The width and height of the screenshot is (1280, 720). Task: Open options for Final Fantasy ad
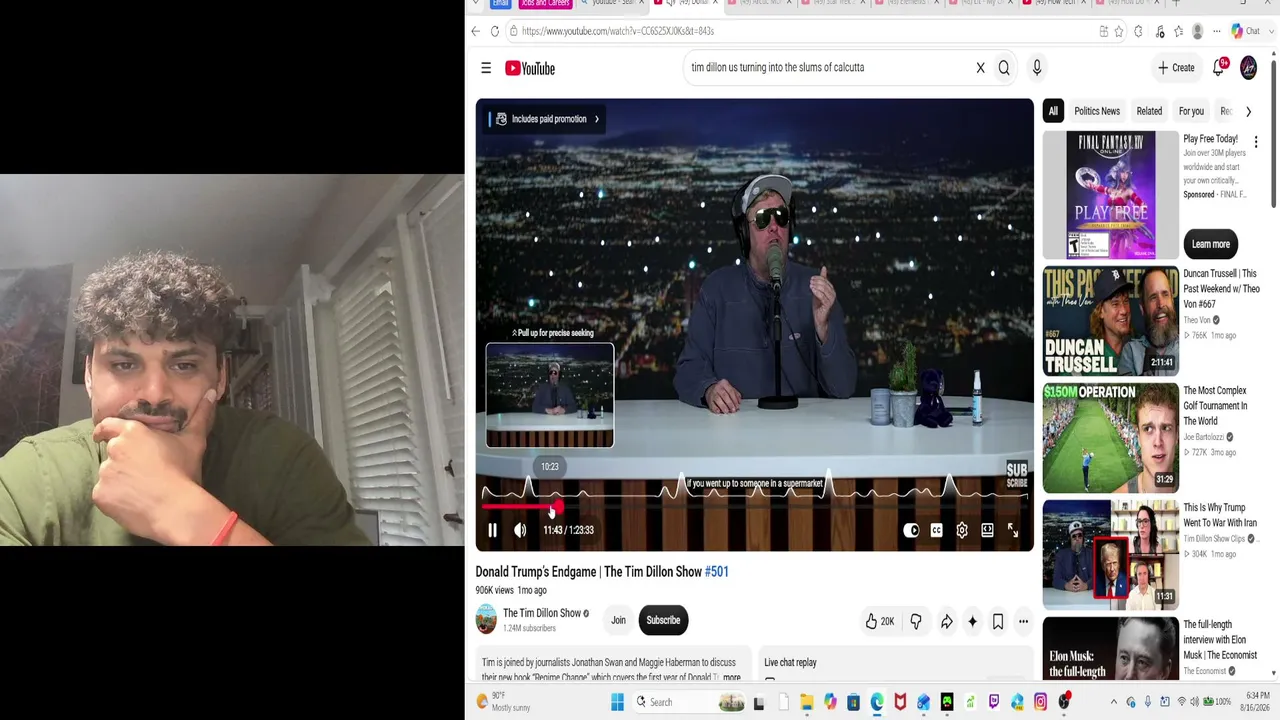click(x=1256, y=142)
